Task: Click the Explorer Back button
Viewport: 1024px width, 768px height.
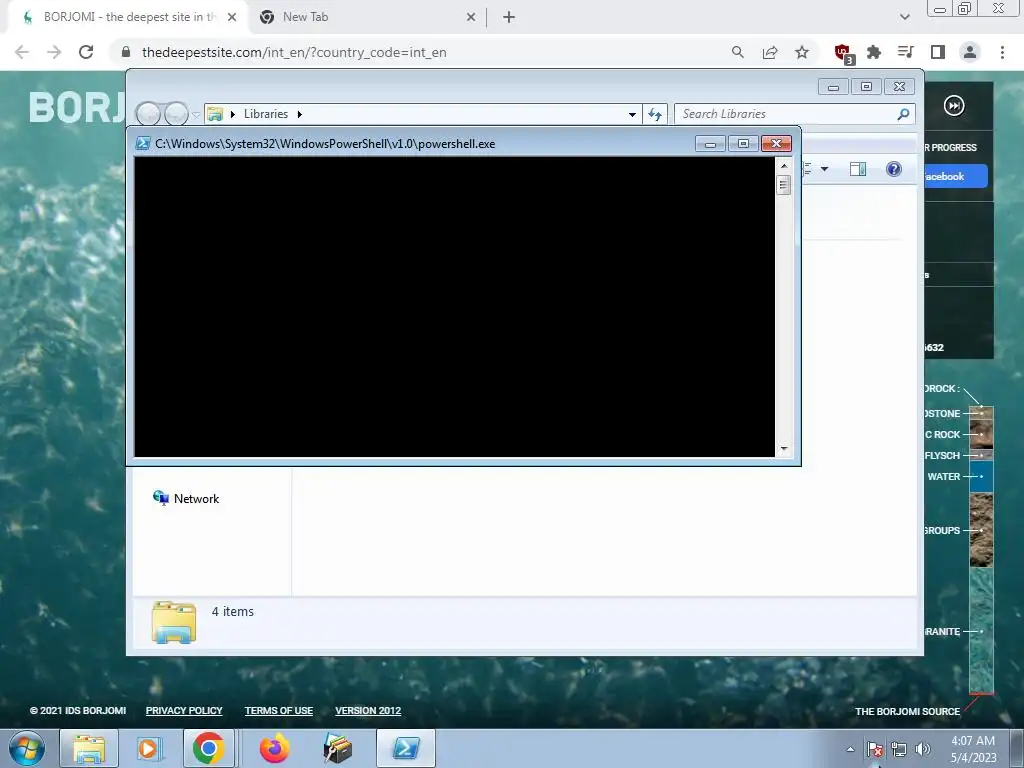Action: [x=148, y=114]
